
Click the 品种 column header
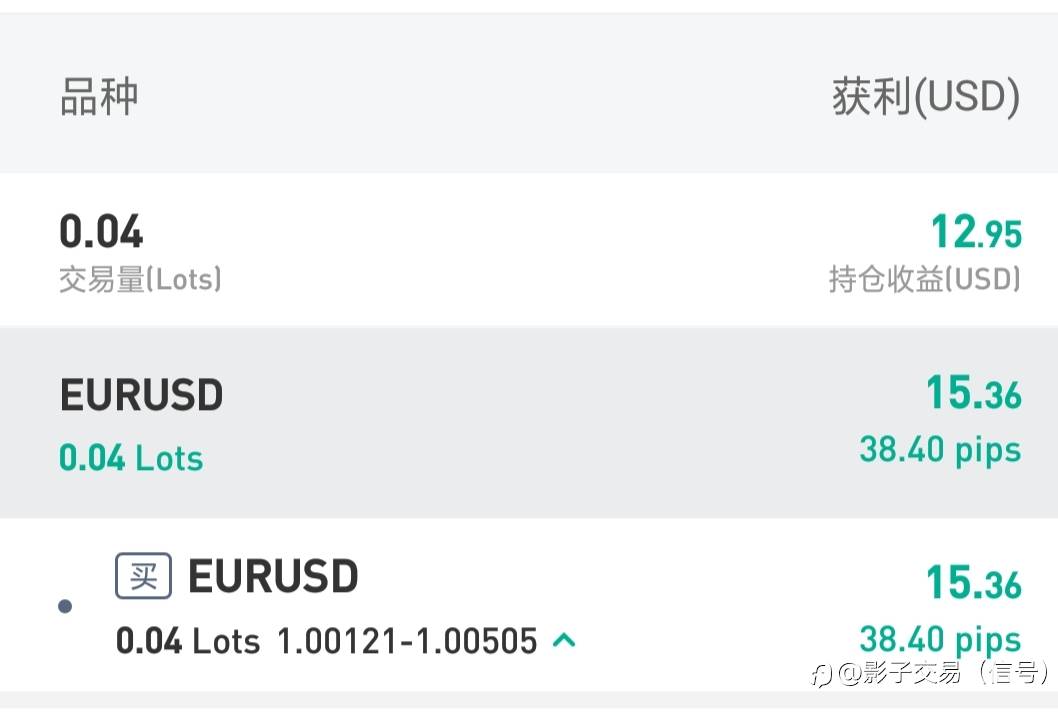tap(99, 97)
